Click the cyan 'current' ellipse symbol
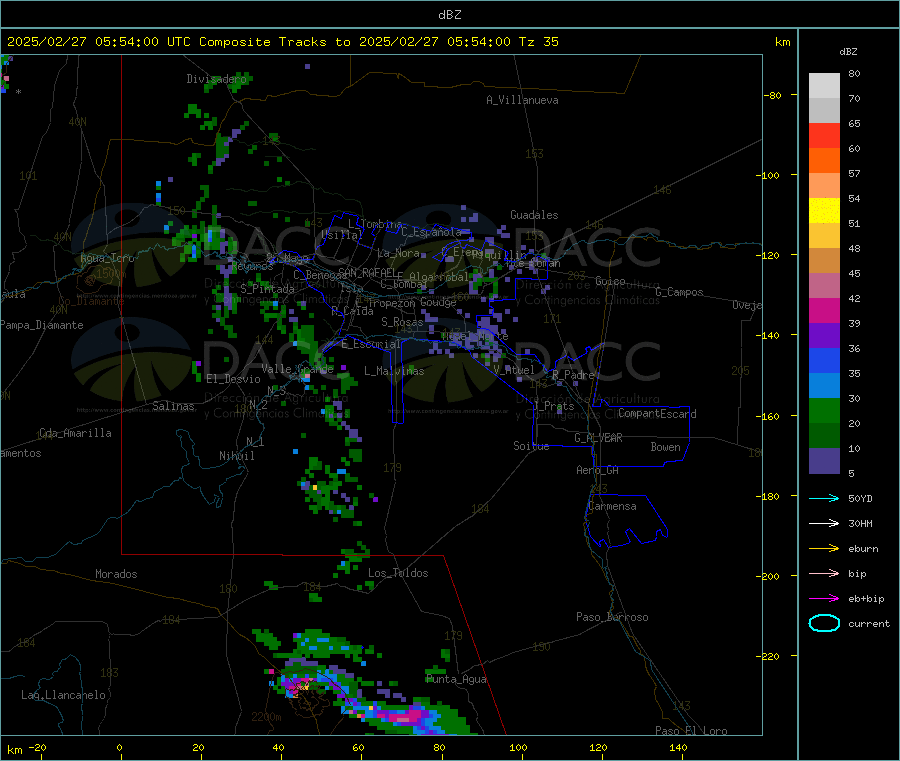The height and width of the screenshot is (761, 900). (x=824, y=623)
